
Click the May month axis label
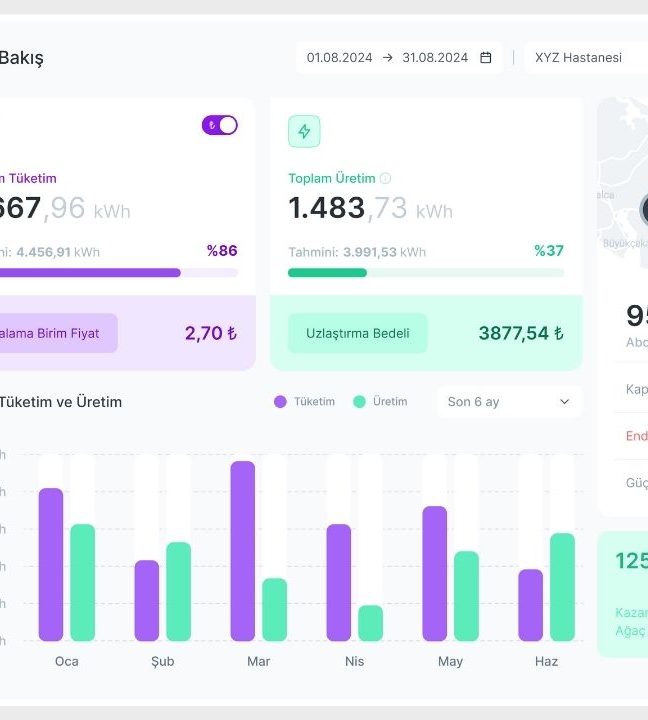[451, 662]
